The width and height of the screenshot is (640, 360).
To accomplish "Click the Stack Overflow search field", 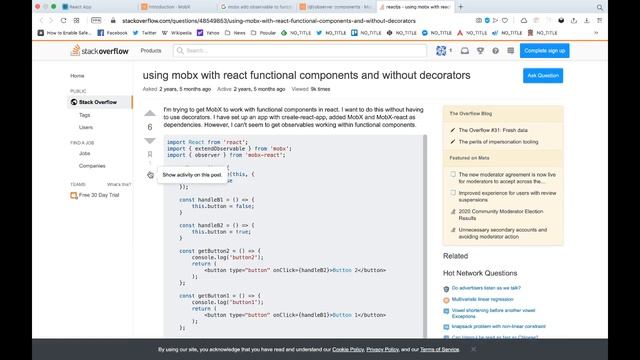I will click(x=300, y=51).
